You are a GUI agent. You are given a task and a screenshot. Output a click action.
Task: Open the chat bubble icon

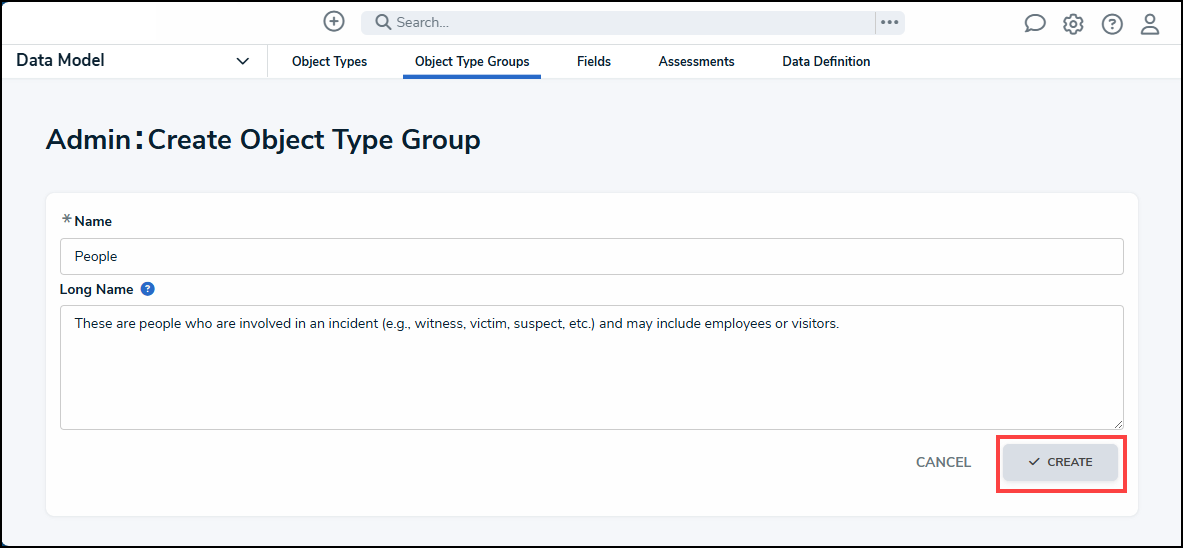pyautogui.click(x=1035, y=24)
